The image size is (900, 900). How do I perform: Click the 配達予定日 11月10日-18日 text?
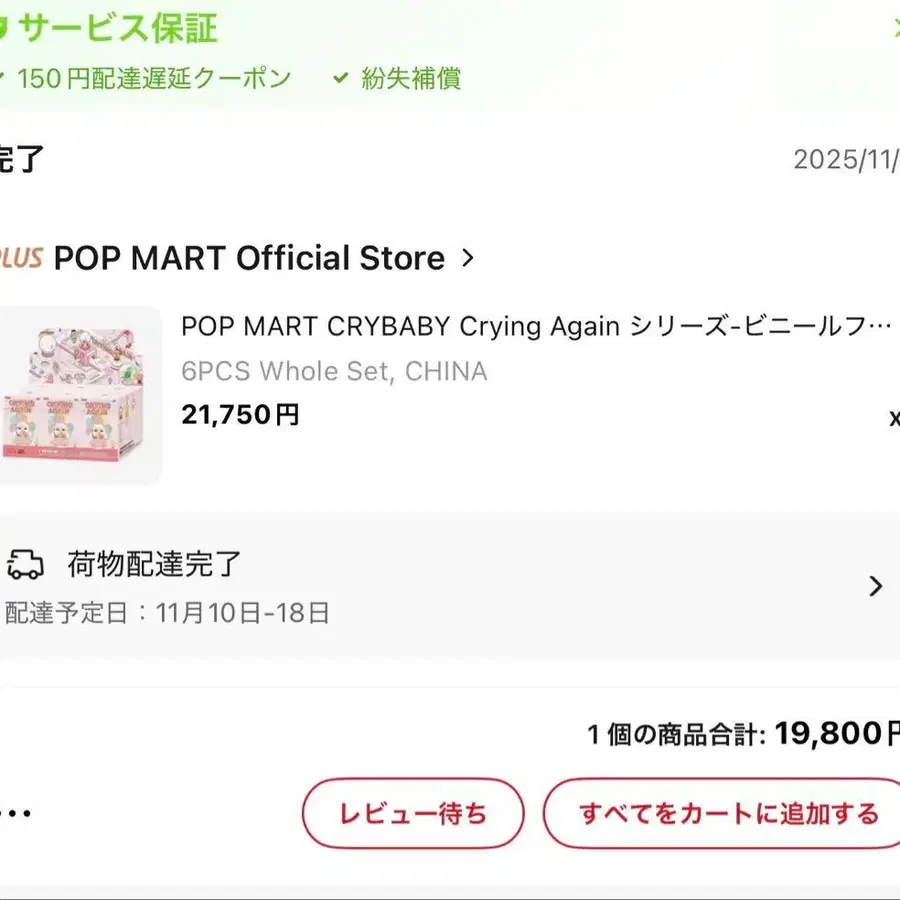[x=168, y=613]
